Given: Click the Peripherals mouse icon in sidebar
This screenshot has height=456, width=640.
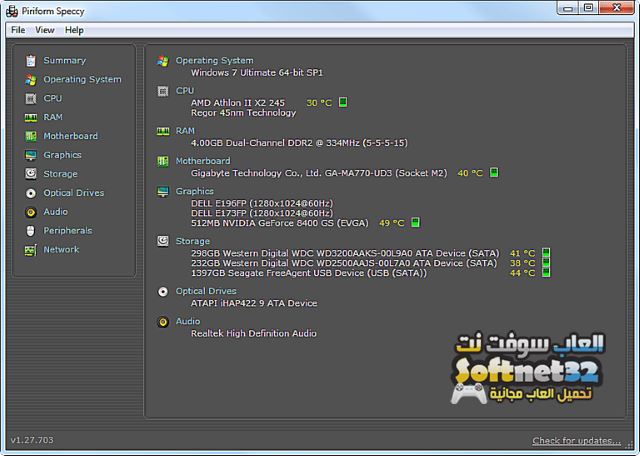Looking at the screenshot, I should tap(31, 231).
